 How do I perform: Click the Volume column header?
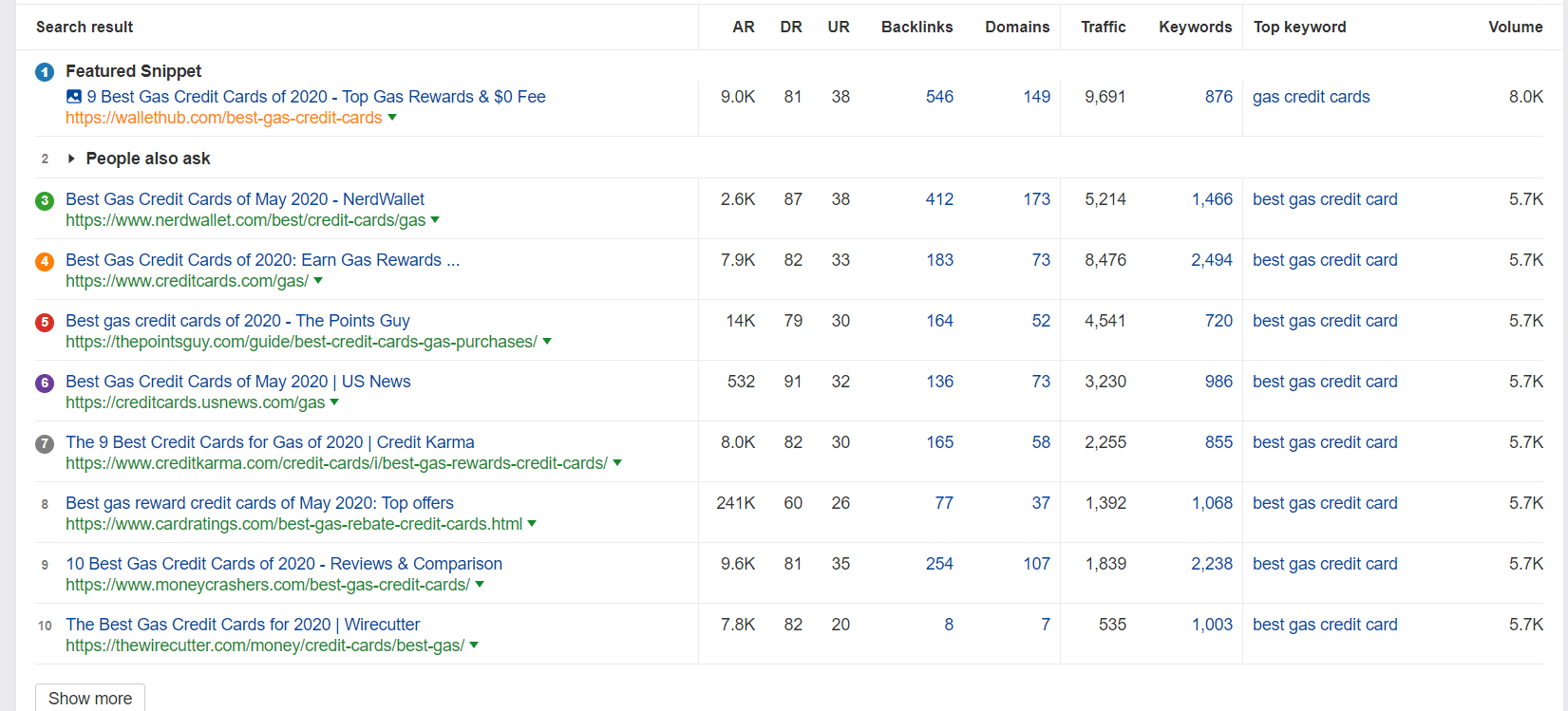click(1516, 28)
